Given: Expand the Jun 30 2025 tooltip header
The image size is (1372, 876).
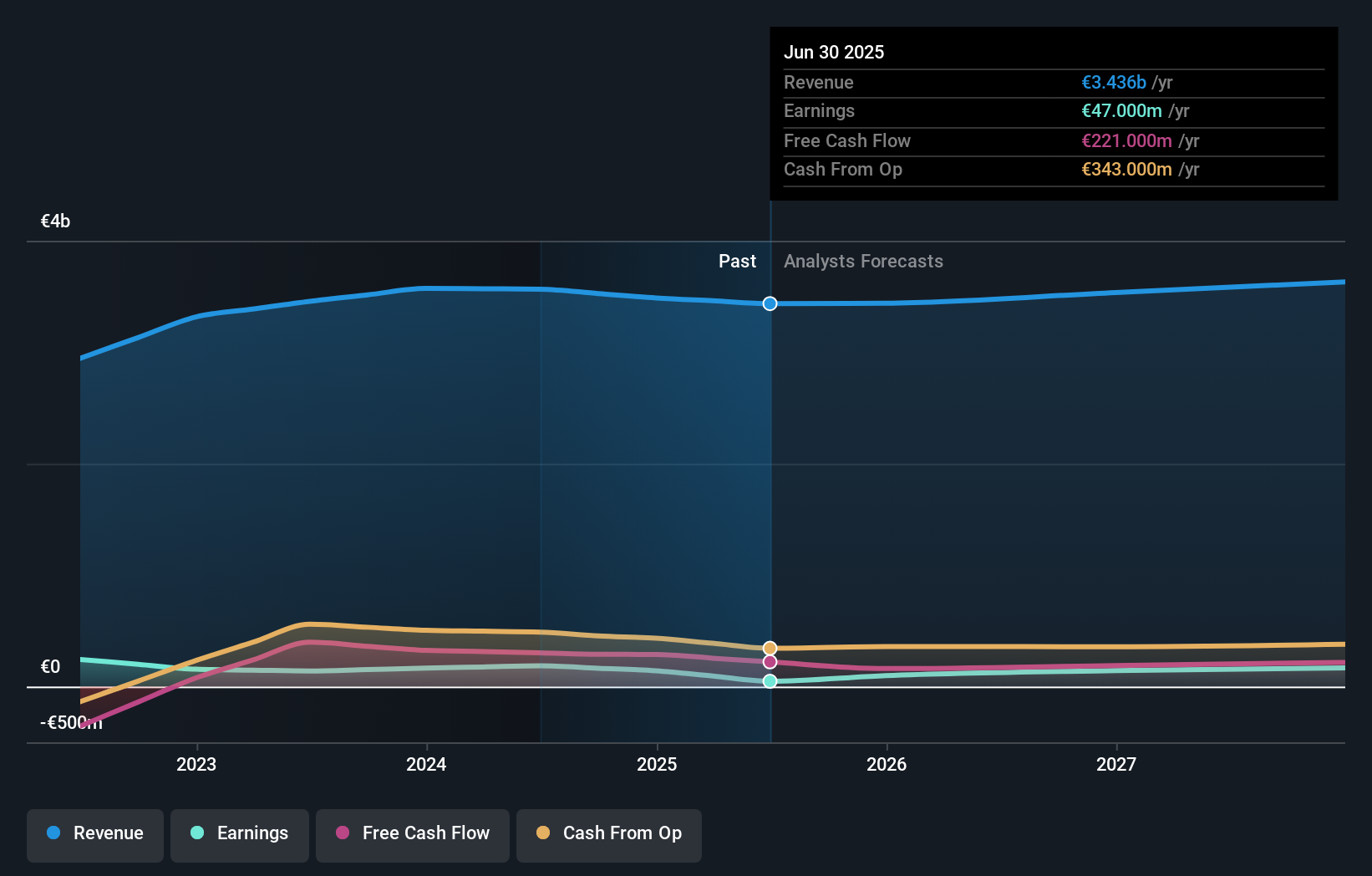Looking at the screenshot, I should [x=834, y=52].
